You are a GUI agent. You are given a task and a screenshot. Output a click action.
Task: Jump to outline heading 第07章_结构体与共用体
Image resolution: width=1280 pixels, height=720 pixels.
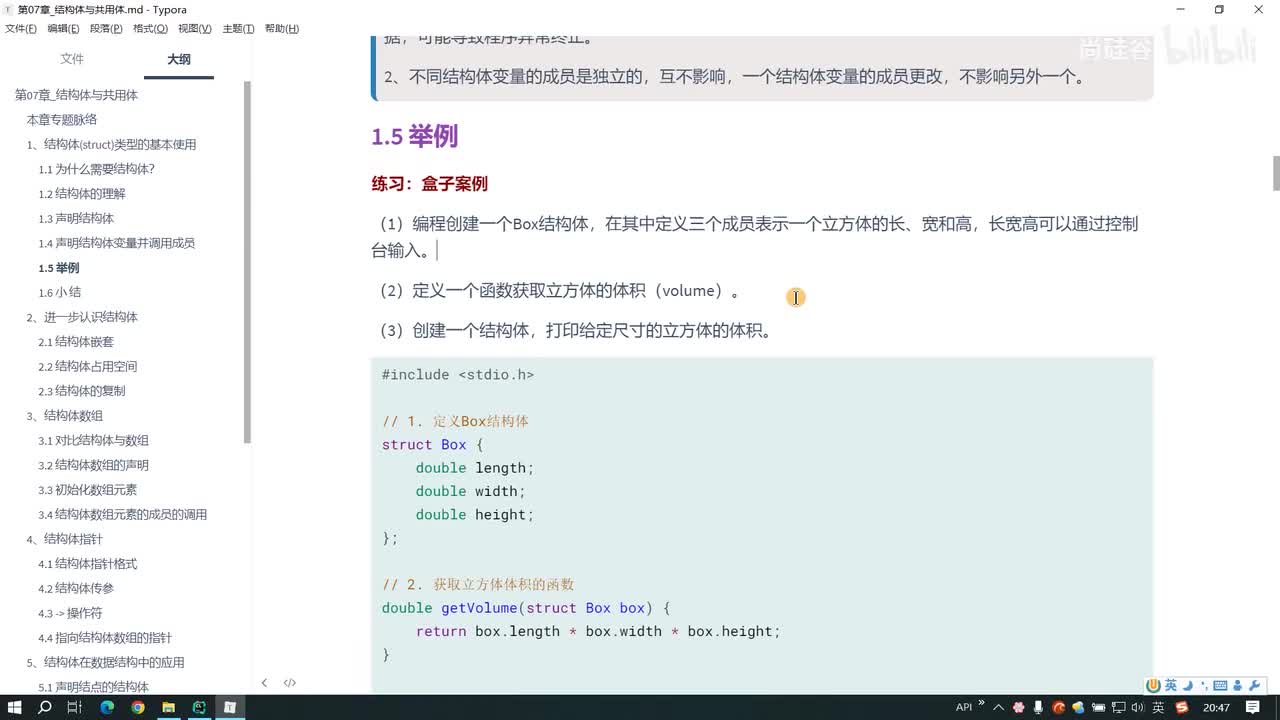tap(76, 95)
